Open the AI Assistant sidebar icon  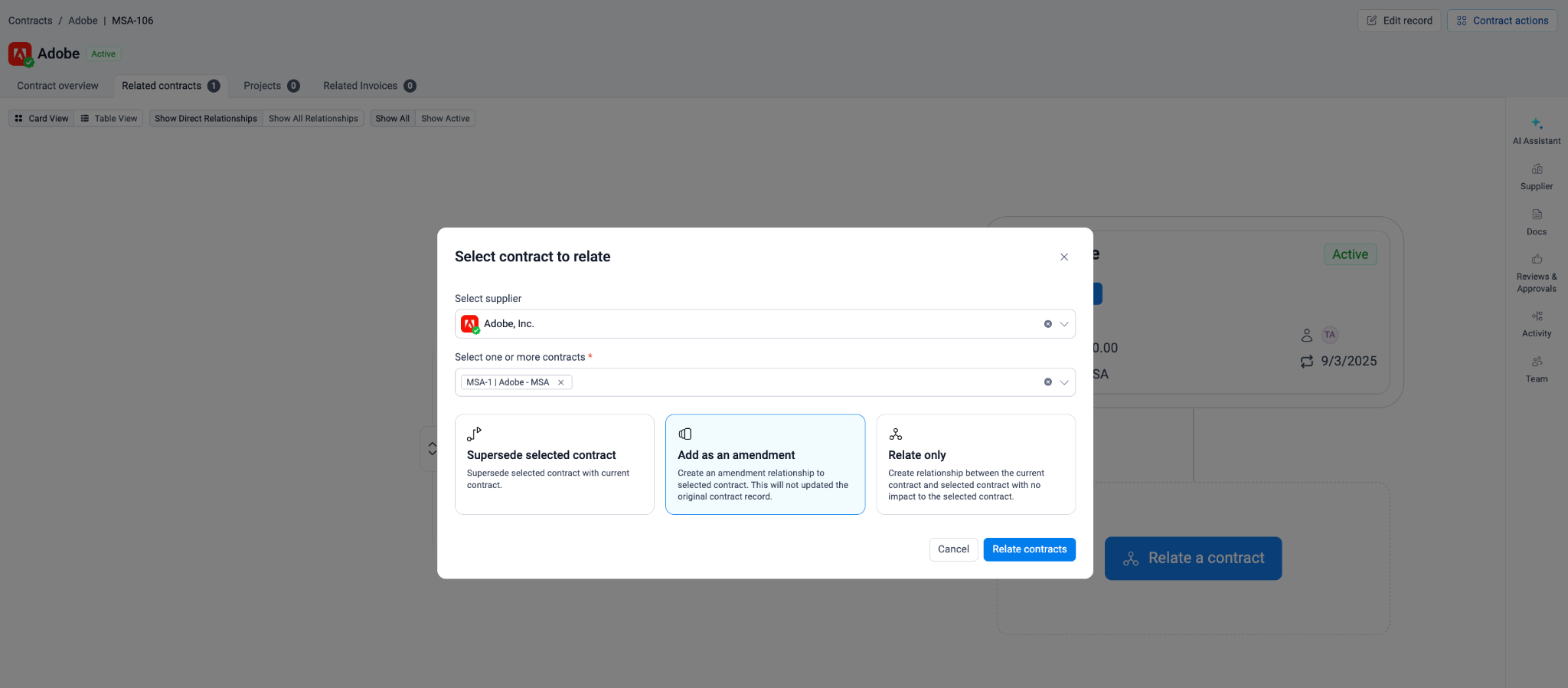tap(1536, 124)
